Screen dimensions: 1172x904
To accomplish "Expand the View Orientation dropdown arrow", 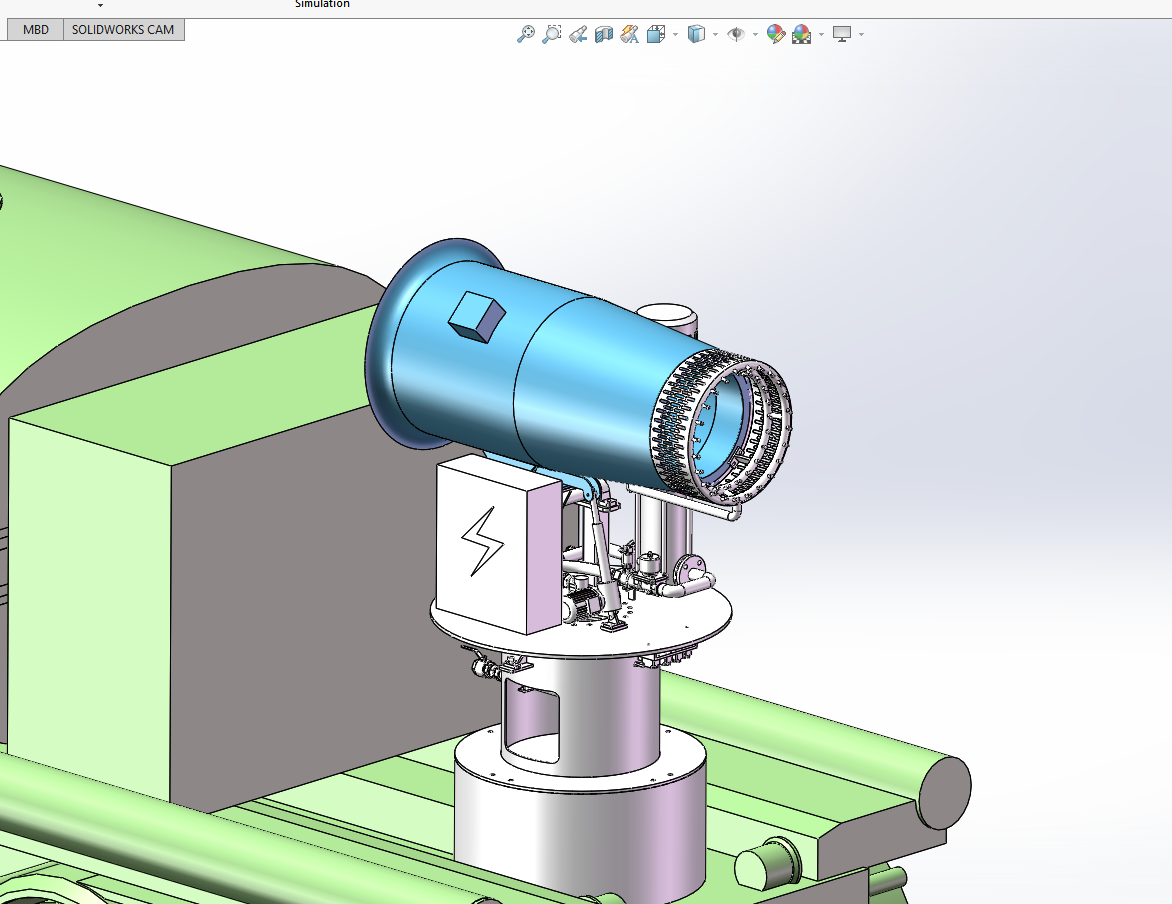I will (675, 35).
